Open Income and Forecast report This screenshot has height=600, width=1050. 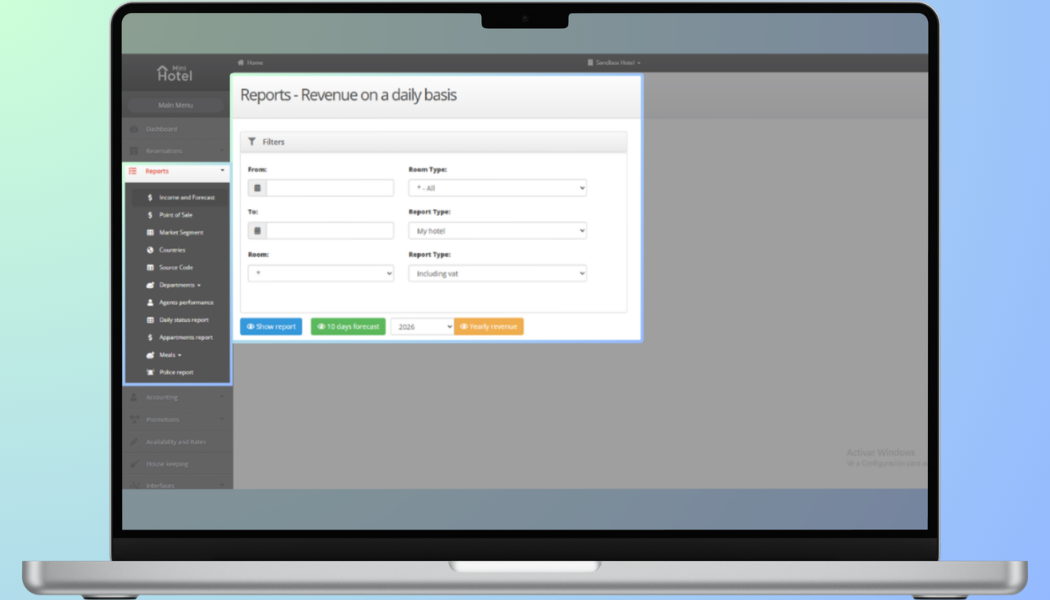coord(187,198)
